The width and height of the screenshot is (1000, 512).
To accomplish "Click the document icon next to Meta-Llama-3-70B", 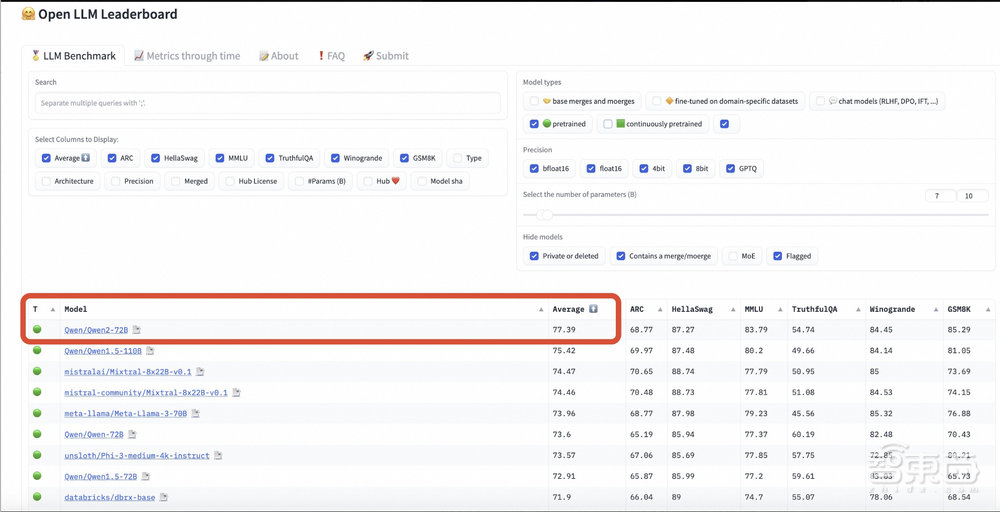I will 196,413.
